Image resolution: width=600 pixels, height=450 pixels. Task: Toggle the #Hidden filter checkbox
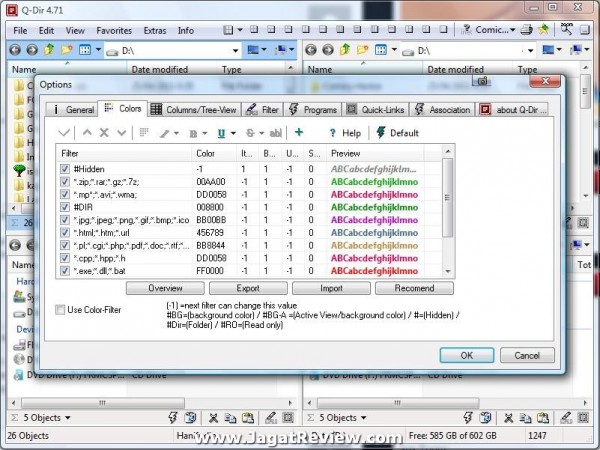(x=65, y=169)
